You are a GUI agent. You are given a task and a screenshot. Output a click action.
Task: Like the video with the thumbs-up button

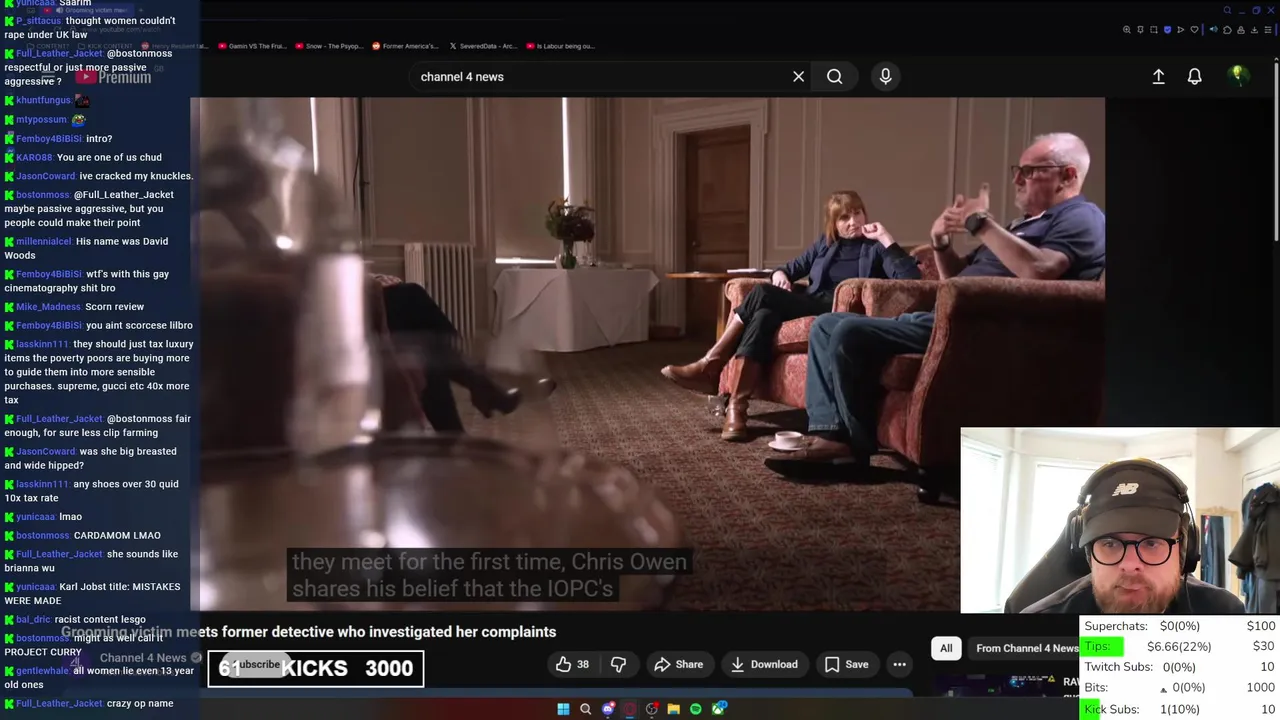pyautogui.click(x=573, y=664)
